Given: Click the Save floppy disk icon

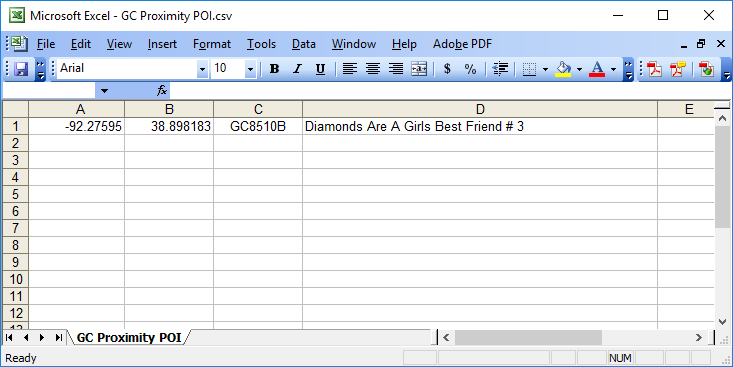Looking at the screenshot, I should tap(21, 69).
